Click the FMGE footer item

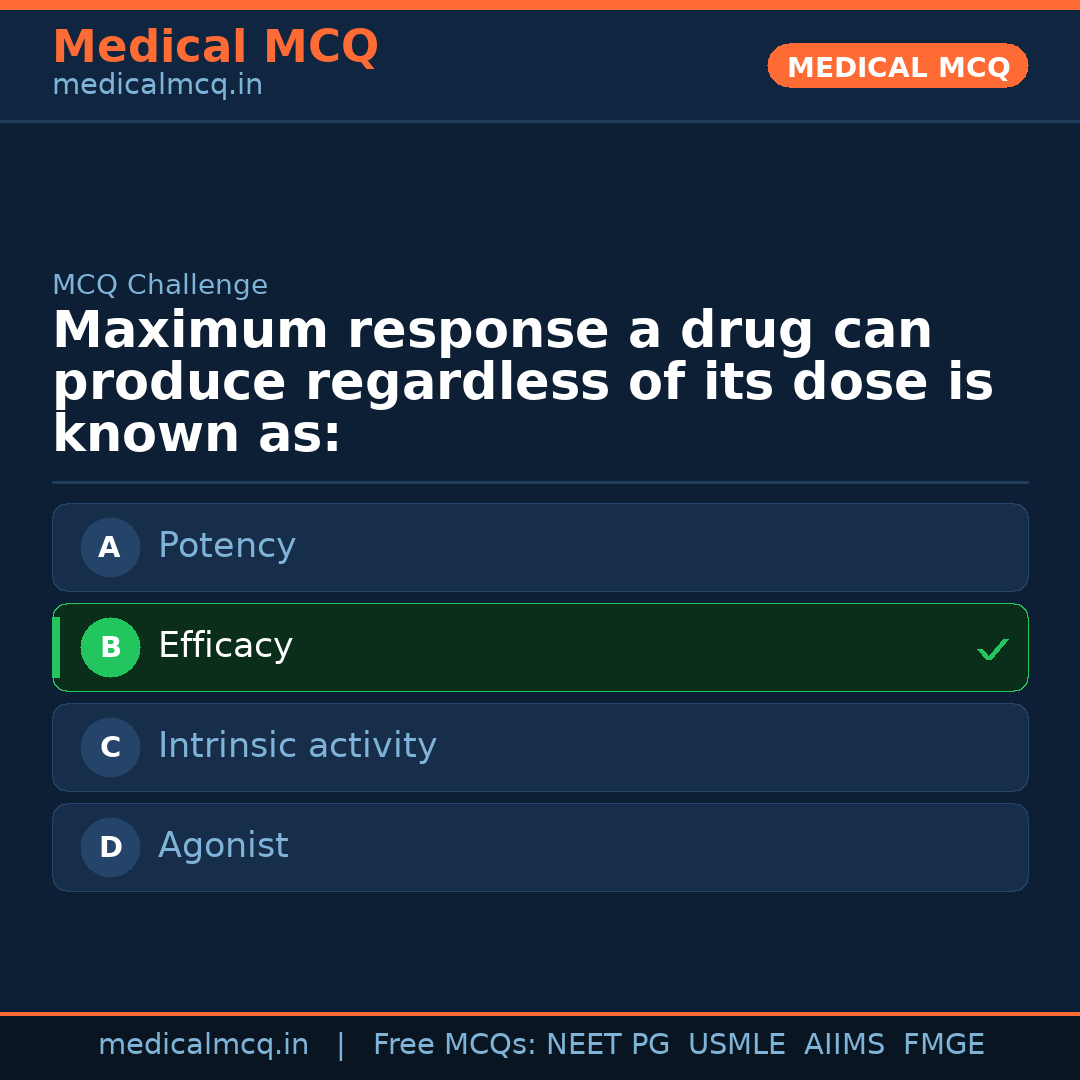tap(944, 1045)
